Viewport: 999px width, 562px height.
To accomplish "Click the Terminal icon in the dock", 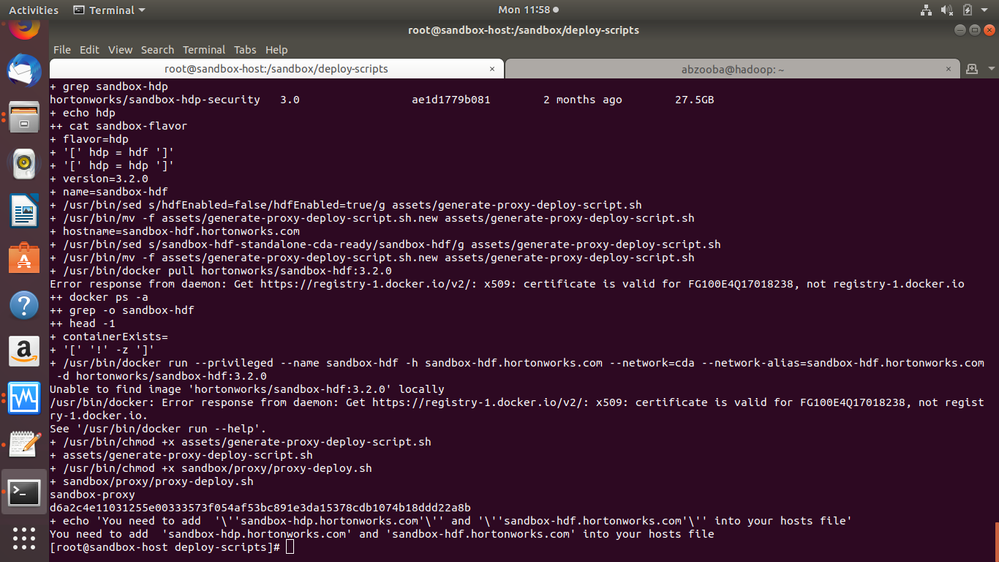I will 24,493.
